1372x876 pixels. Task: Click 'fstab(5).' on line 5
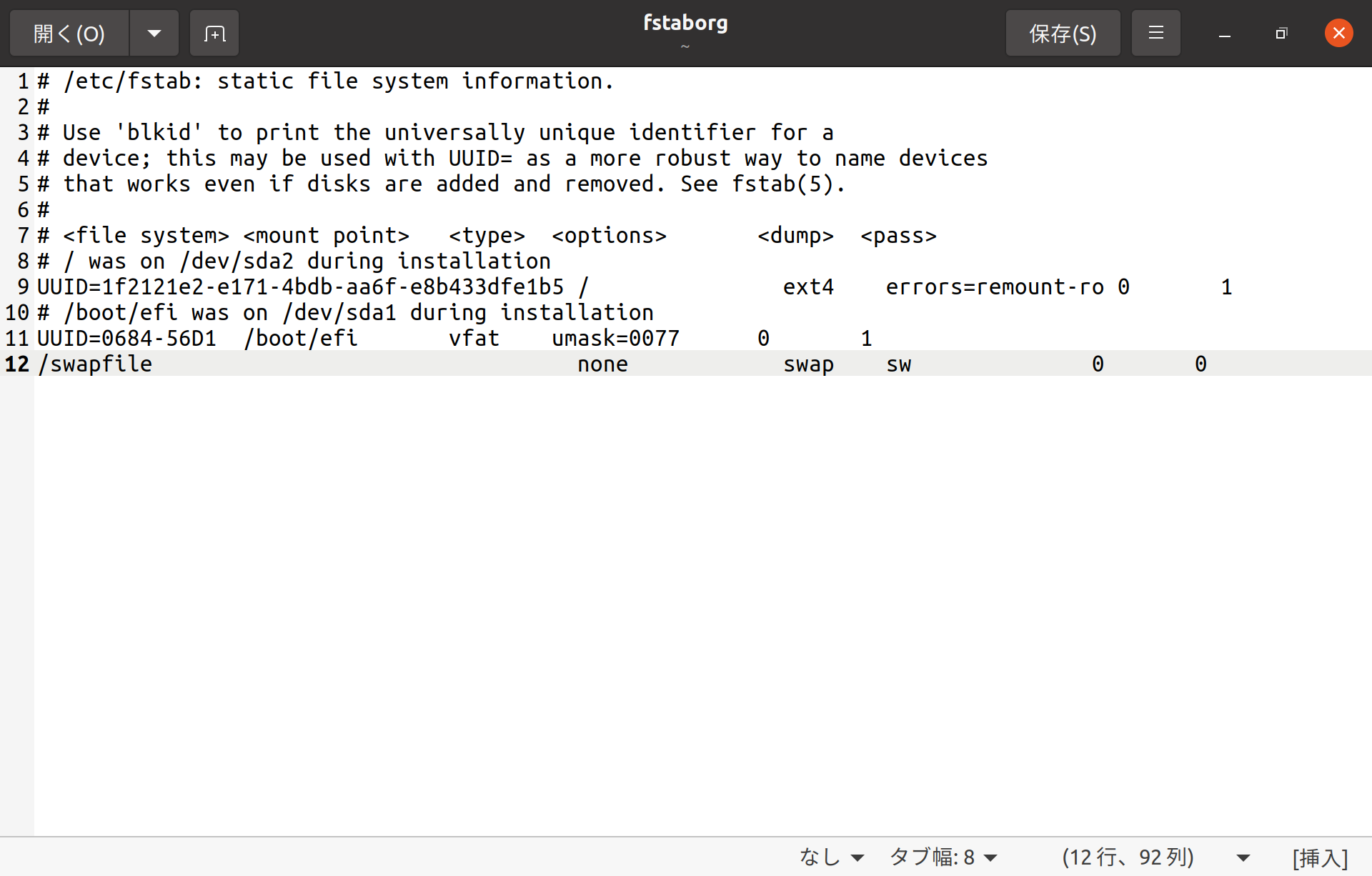(789, 184)
